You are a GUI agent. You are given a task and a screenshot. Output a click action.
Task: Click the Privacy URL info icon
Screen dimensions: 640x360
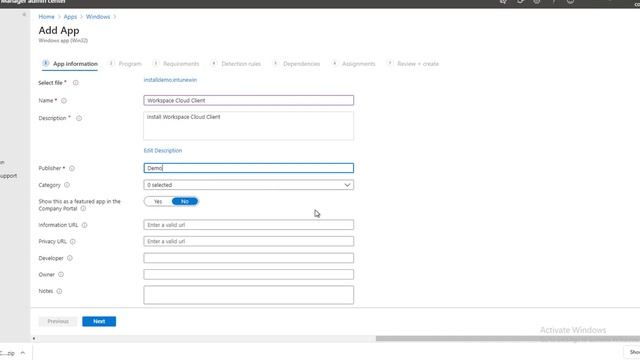(x=73, y=242)
